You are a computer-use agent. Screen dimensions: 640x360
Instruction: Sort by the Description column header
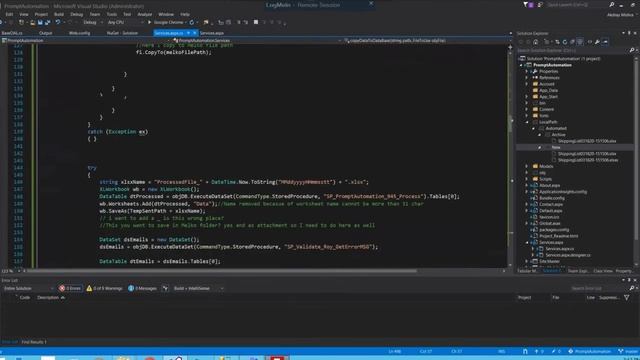(x=48, y=298)
